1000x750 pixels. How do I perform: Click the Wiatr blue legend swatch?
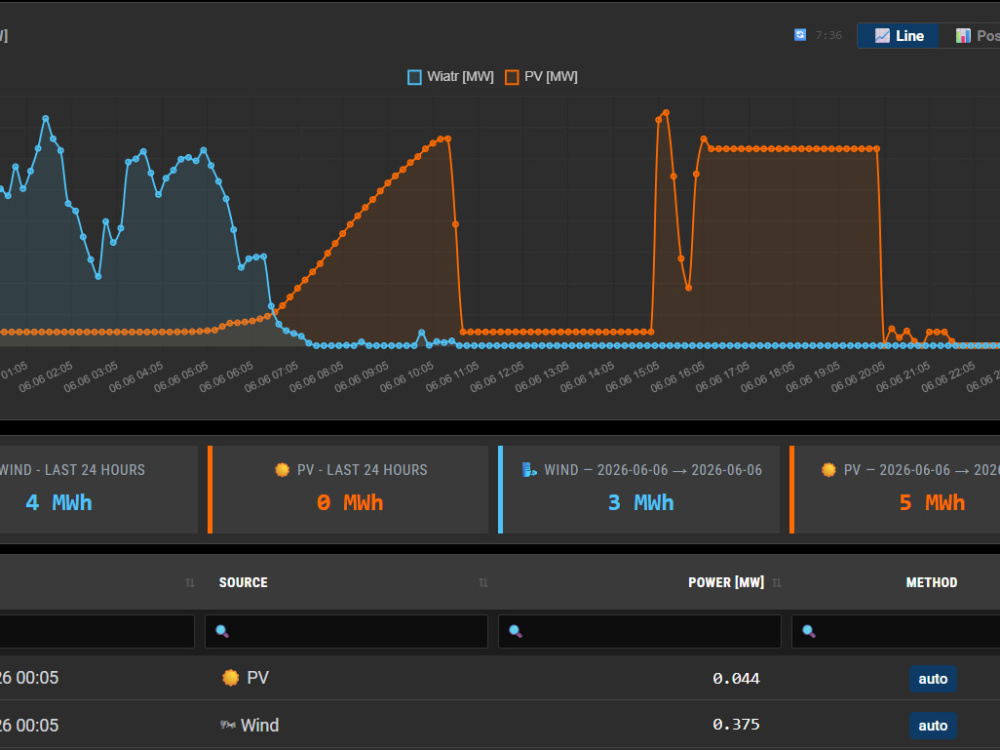(415, 77)
